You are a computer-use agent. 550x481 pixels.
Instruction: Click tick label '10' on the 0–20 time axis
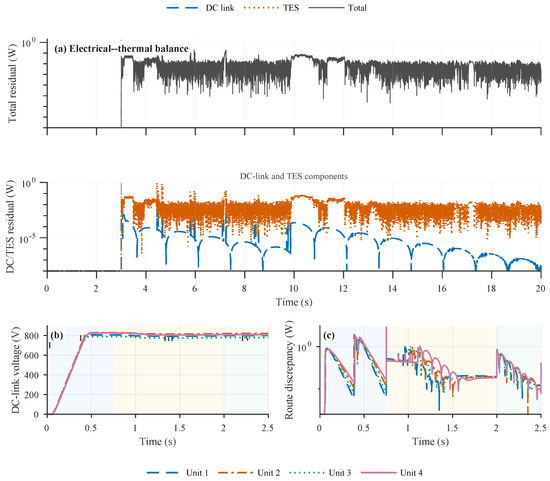(x=294, y=288)
